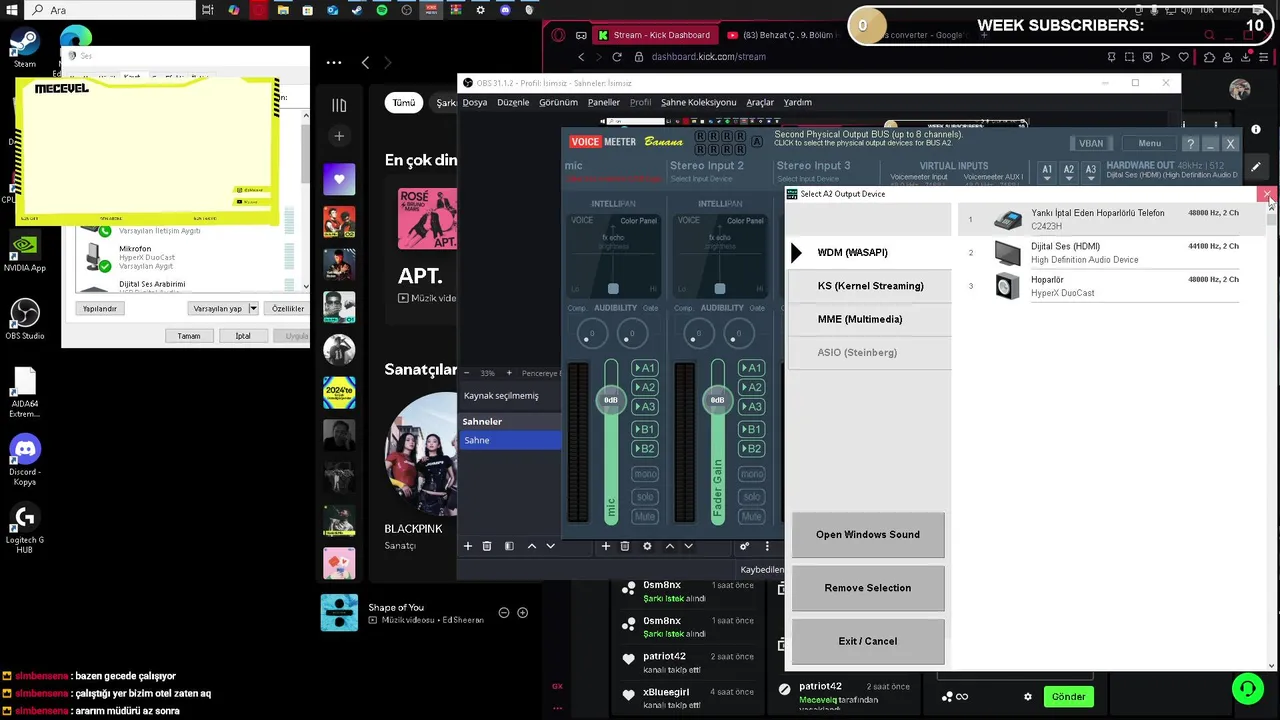Screen dimensions: 1280x720
Task: Open chat settings gear in Kick chat
Action: (1027, 697)
